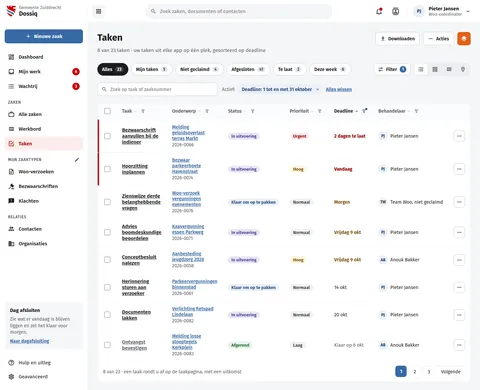
Task: Check the Hoorzitting inplannen row checkbox
Action: coord(107,169)
